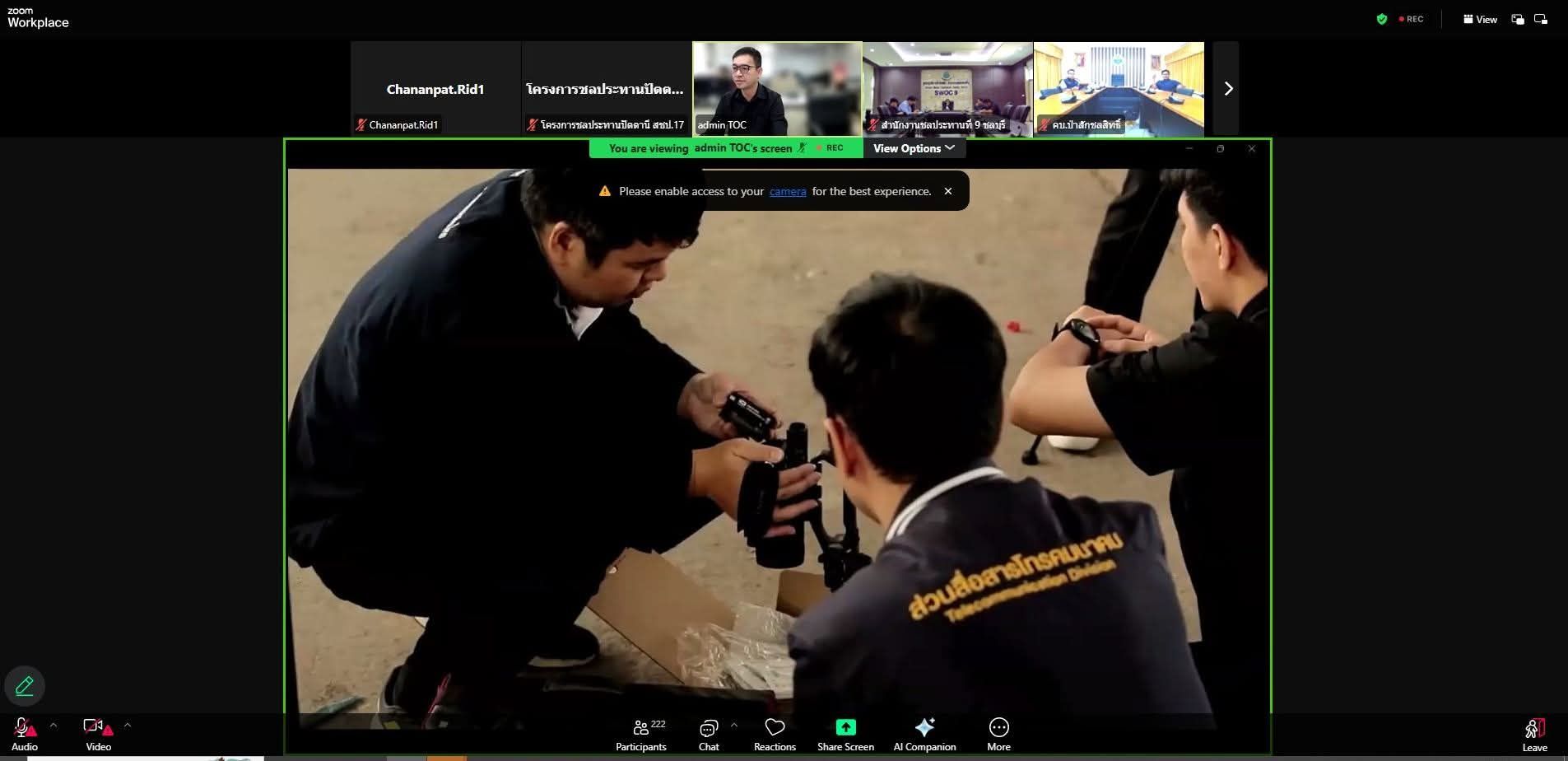This screenshot has width=1568, height=761.
Task: Unmute microphone with the Audio button
Action: [x=24, y=734]
